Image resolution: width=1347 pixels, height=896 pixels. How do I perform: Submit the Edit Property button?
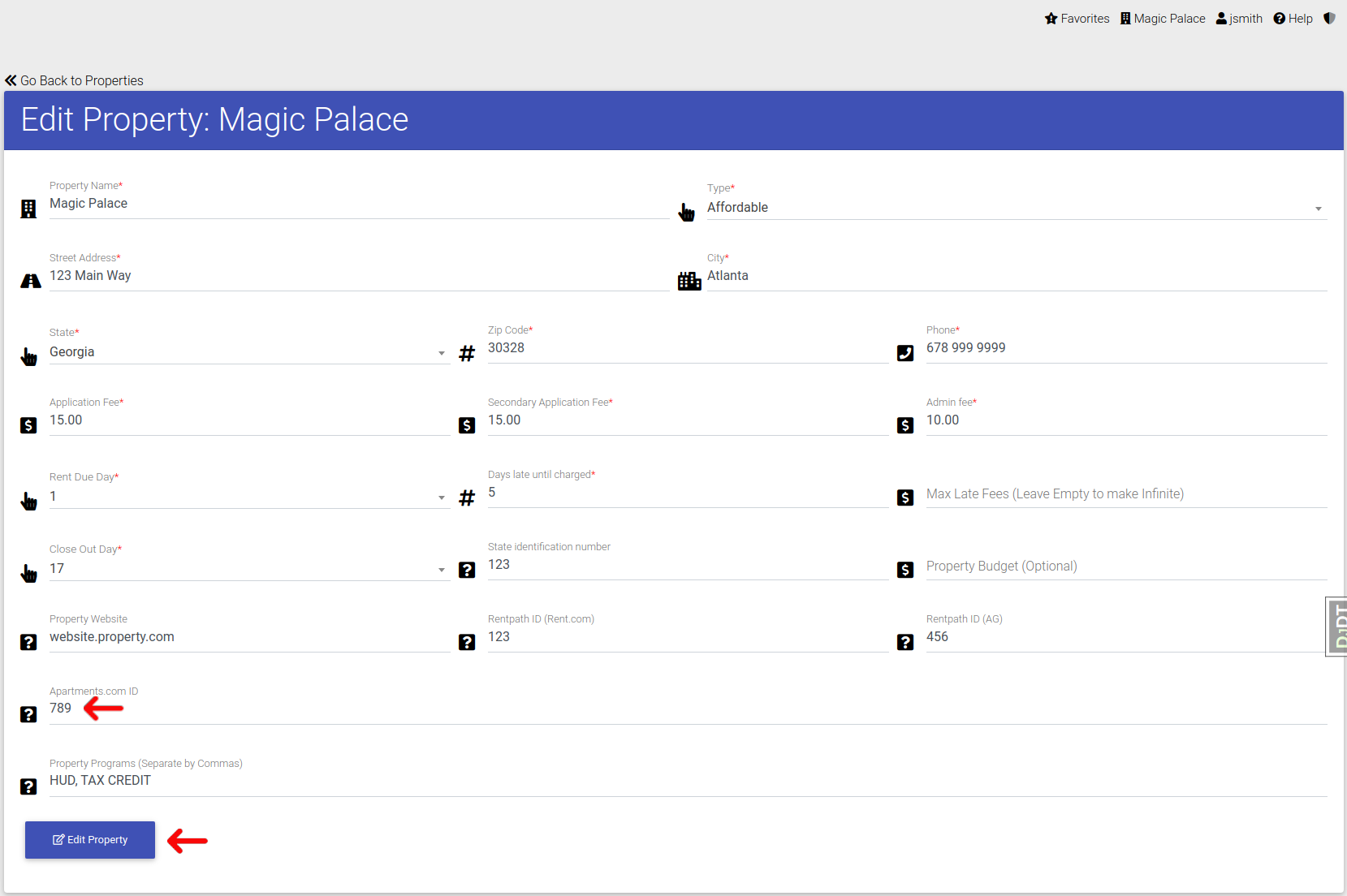click(90, 840)
